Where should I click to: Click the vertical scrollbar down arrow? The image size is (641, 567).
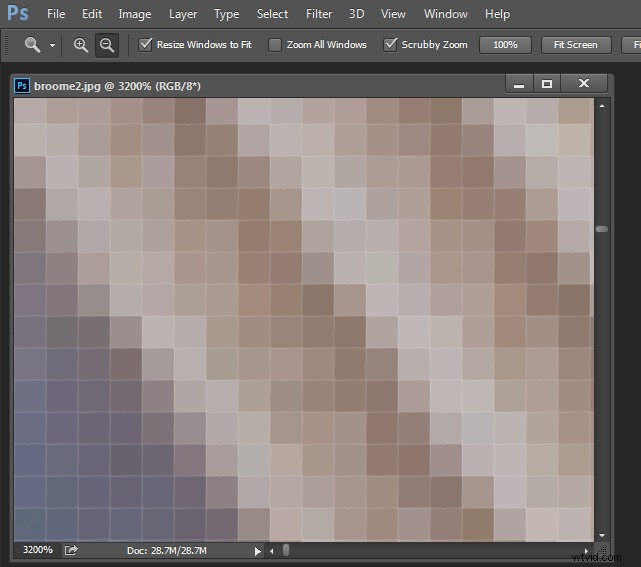click(x=602, y=535)
